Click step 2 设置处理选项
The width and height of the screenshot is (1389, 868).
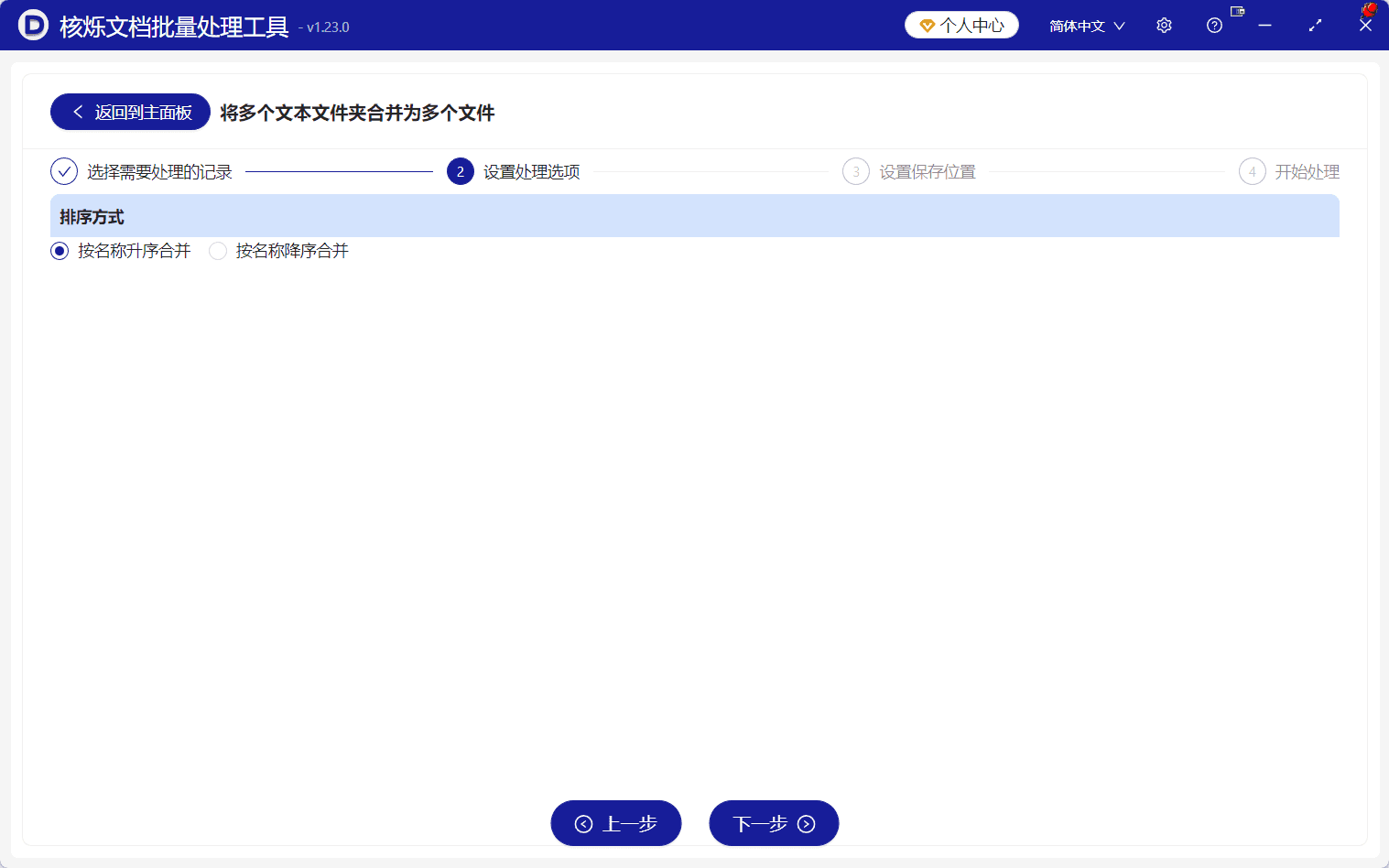[514, 171]
